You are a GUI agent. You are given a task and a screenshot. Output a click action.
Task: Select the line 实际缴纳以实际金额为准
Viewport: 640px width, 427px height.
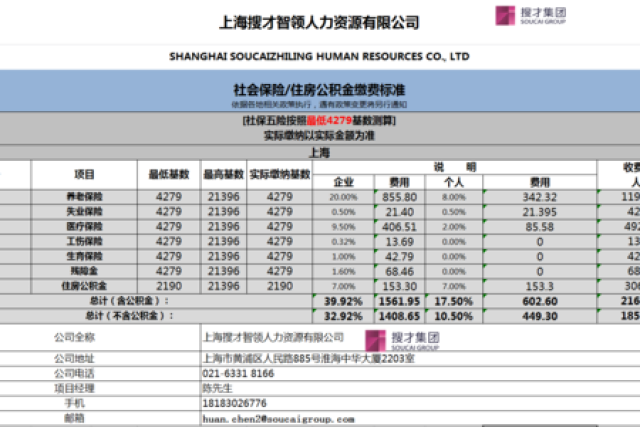click(319, 136)
